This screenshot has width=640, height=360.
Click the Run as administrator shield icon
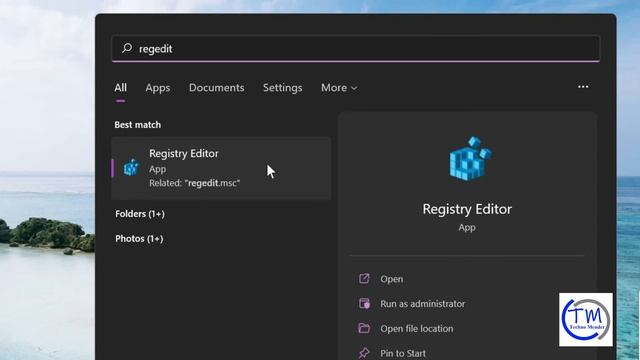point(364,304)
